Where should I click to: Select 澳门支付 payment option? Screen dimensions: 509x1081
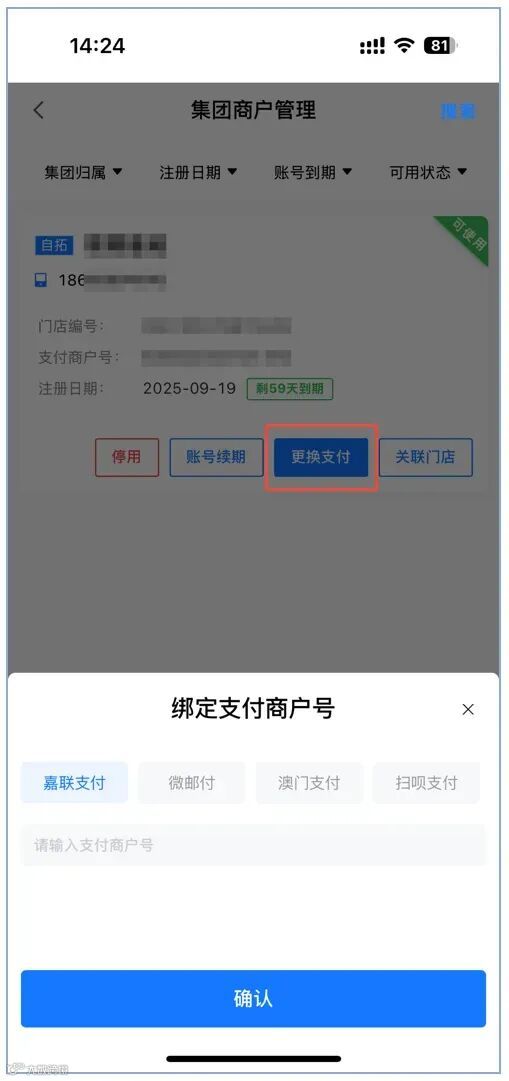(x=309, y=782)
